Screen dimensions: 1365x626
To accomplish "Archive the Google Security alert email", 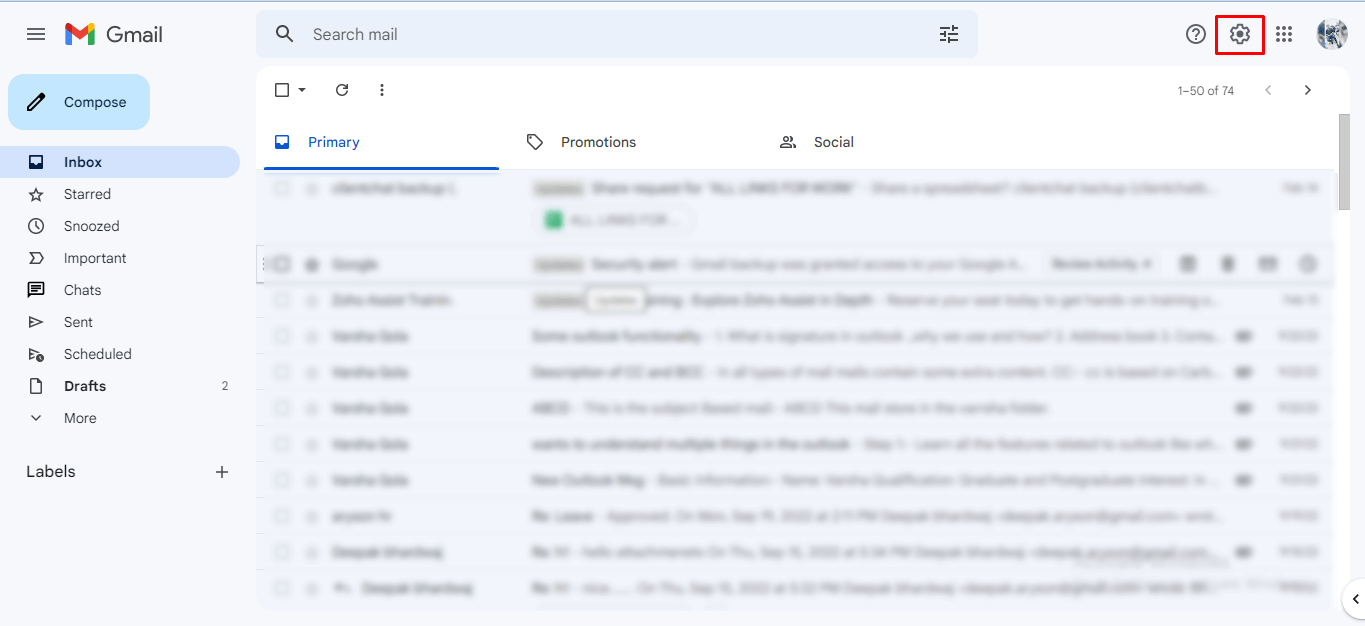I will 1188,264.
